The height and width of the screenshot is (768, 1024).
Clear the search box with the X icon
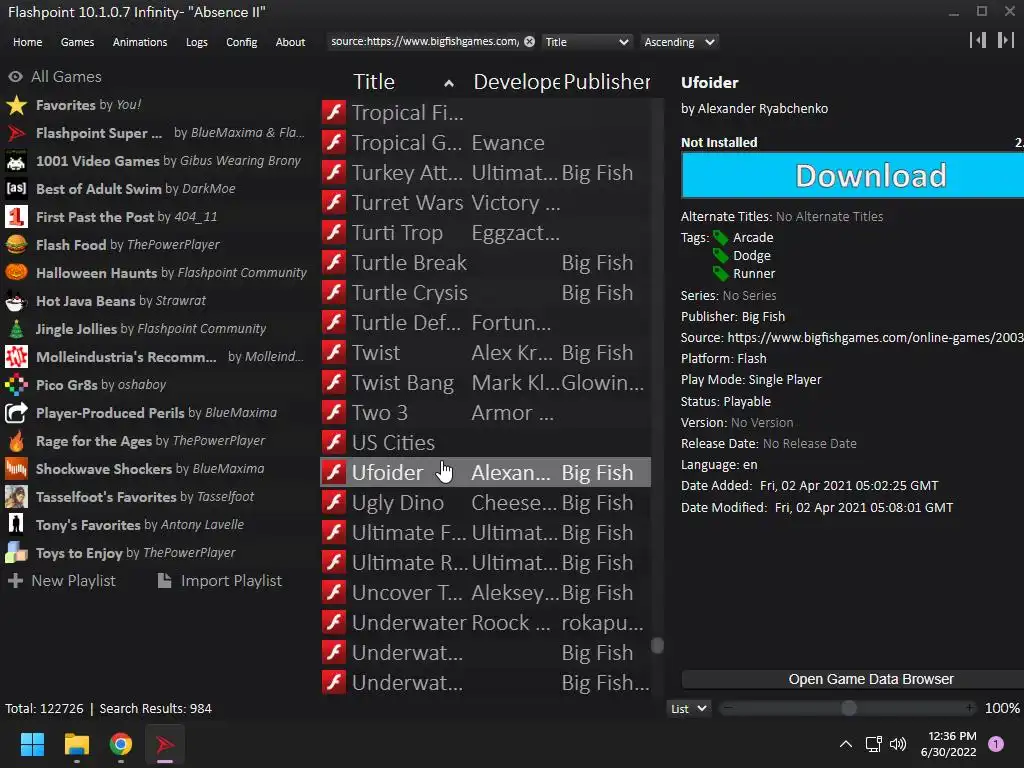pos(530,42)
